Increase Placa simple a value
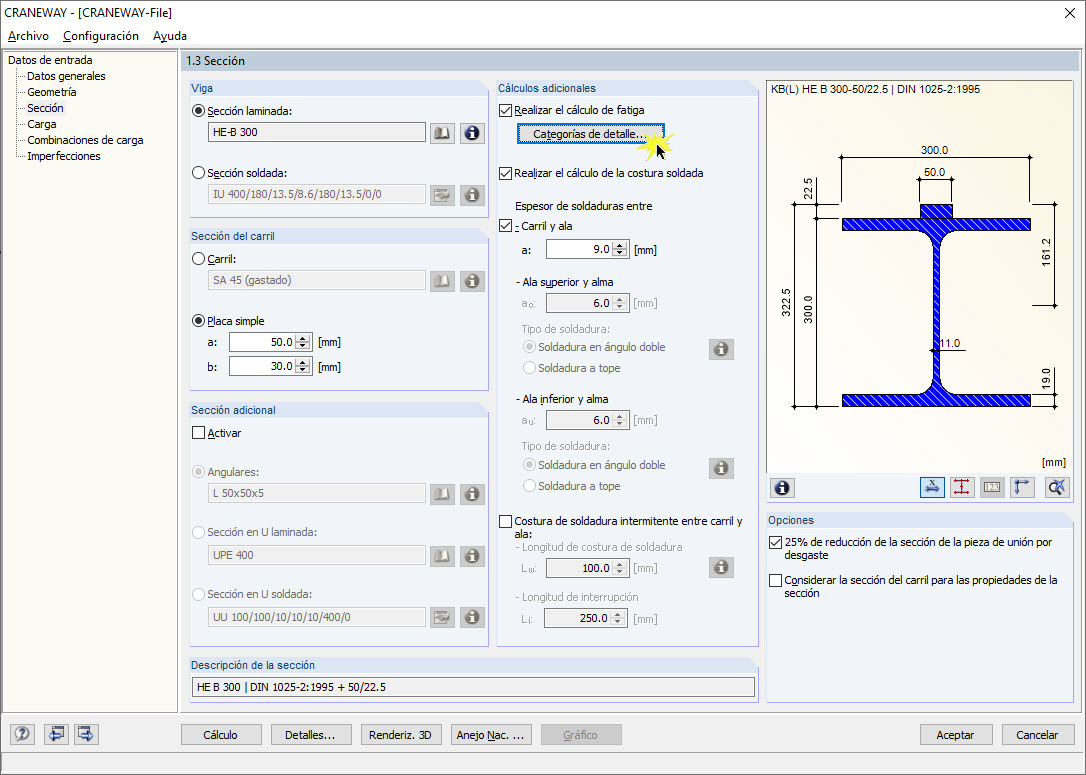 [x=303, y=339]
